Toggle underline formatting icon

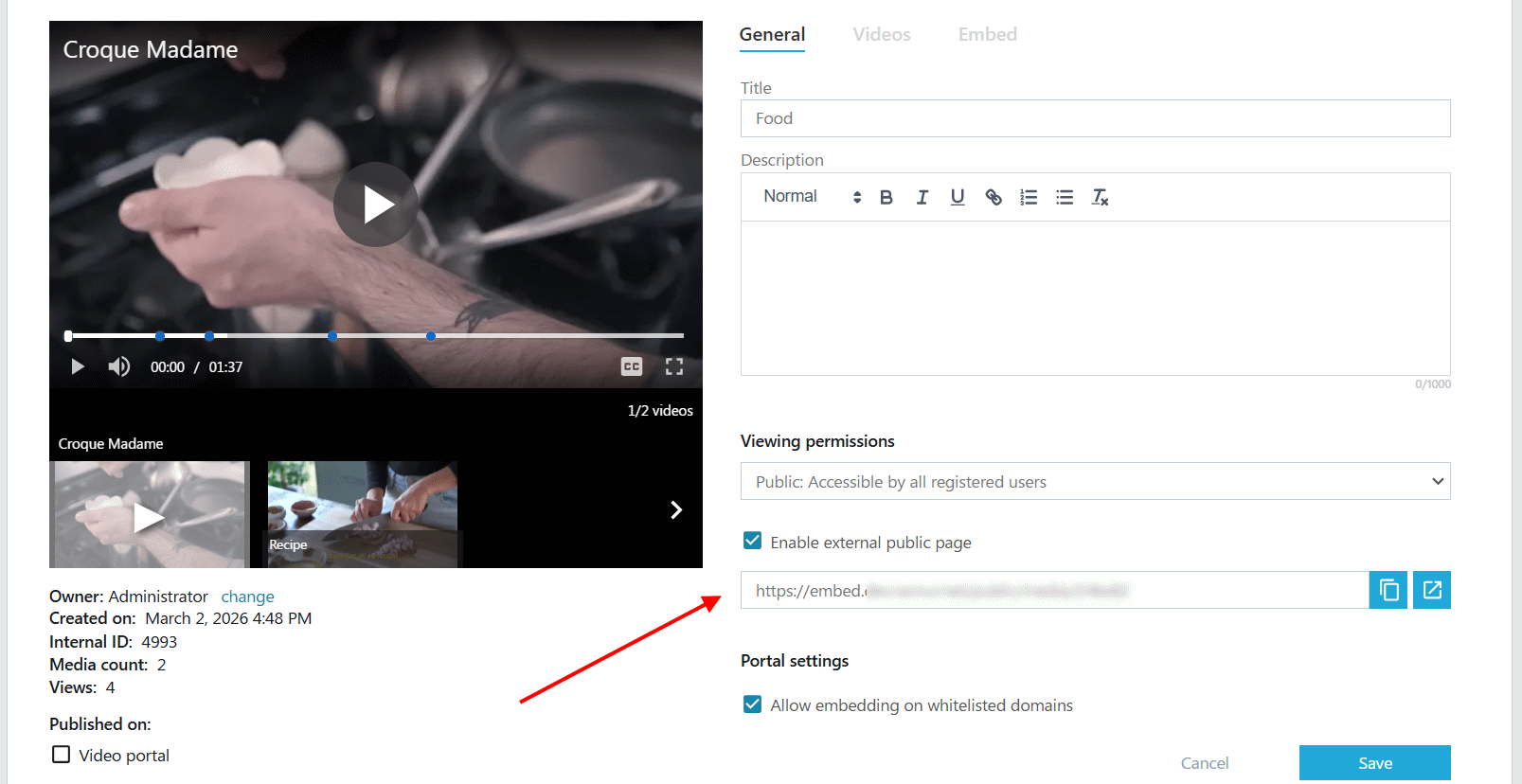click(958, 197)
